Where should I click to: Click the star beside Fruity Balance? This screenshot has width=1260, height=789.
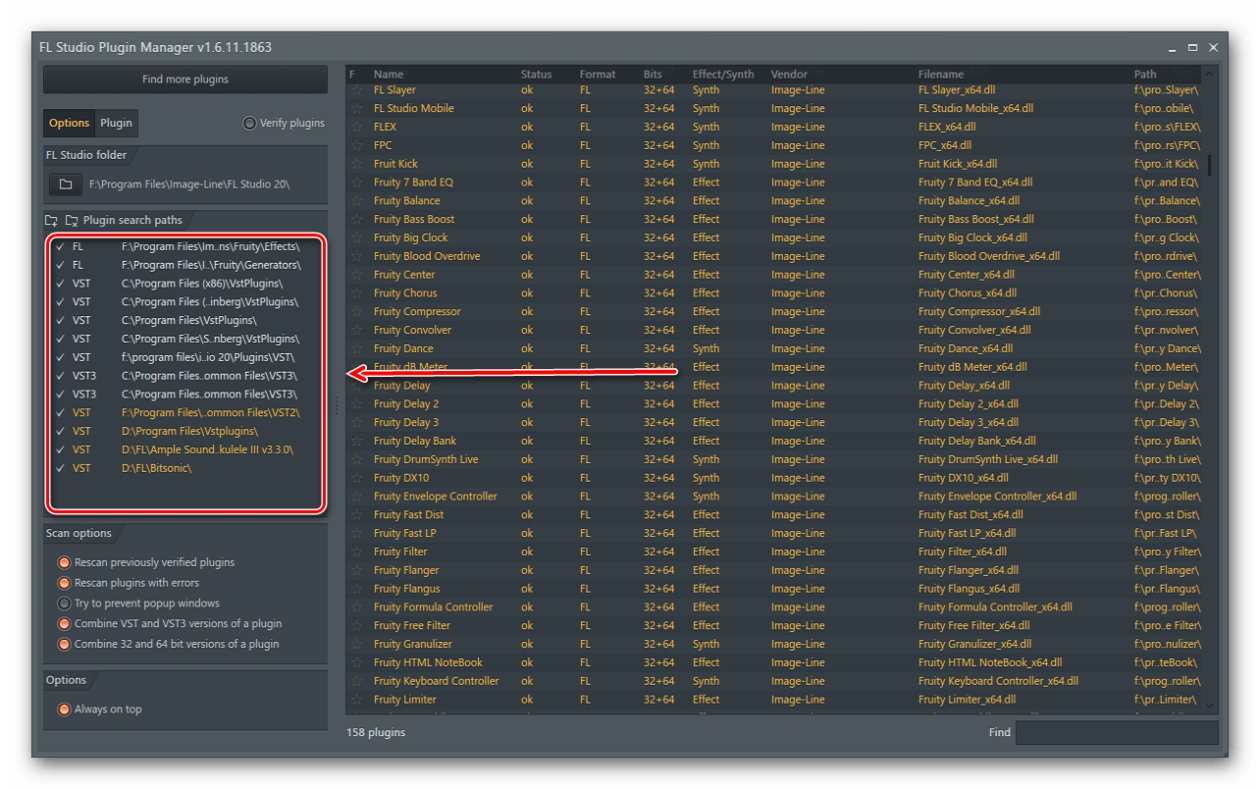pyautogui.click(x=356, y=201)
